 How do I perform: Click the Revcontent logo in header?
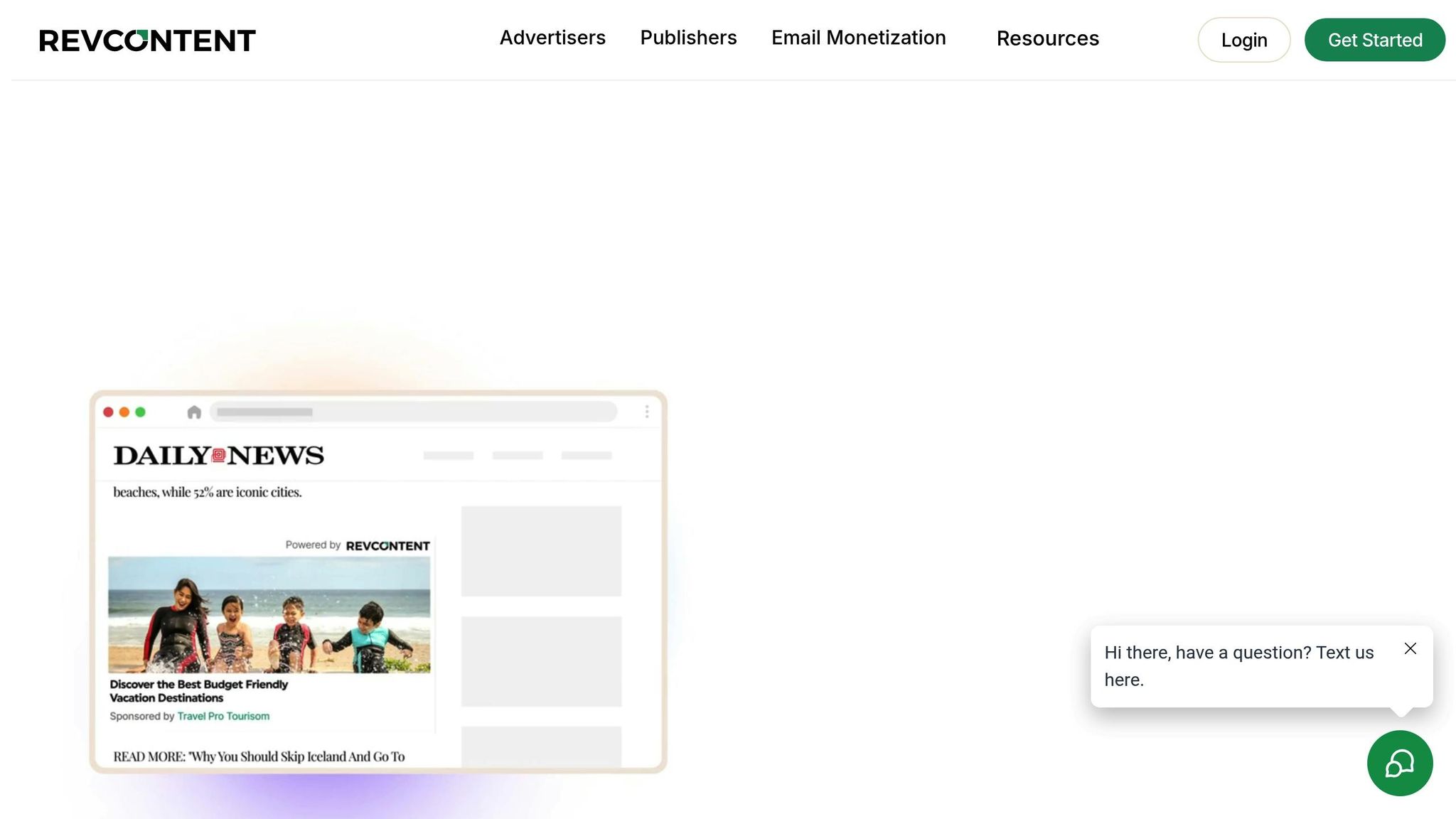(x=147, y=41)
